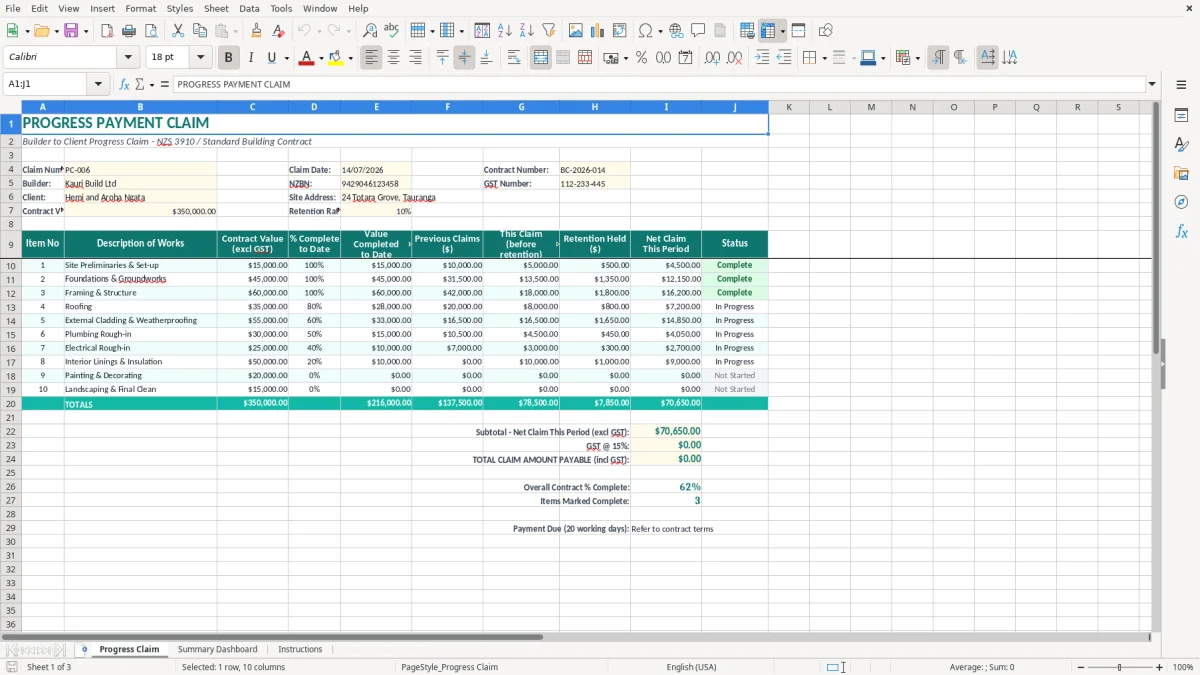The height and width of the screenshot is (675, 1200).
Task: Open Borders dropdown arrow
Action: point(824,58)
